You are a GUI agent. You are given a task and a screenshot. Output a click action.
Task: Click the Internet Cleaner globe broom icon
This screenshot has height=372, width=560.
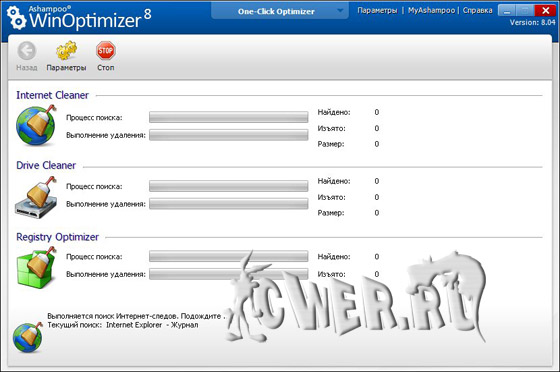click(x=36, y=125)
